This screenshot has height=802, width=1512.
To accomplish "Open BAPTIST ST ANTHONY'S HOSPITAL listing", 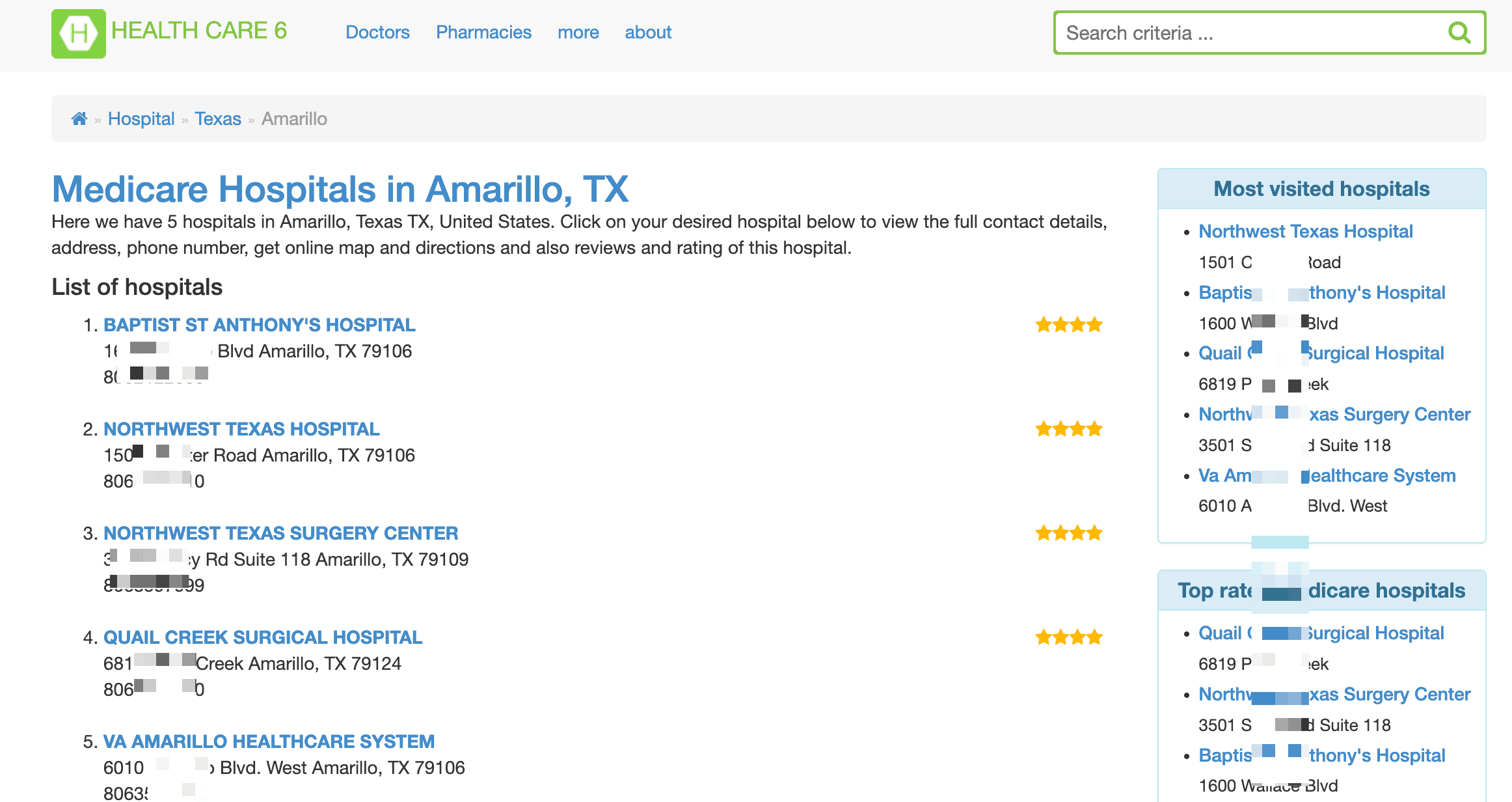I will point(259,325).
